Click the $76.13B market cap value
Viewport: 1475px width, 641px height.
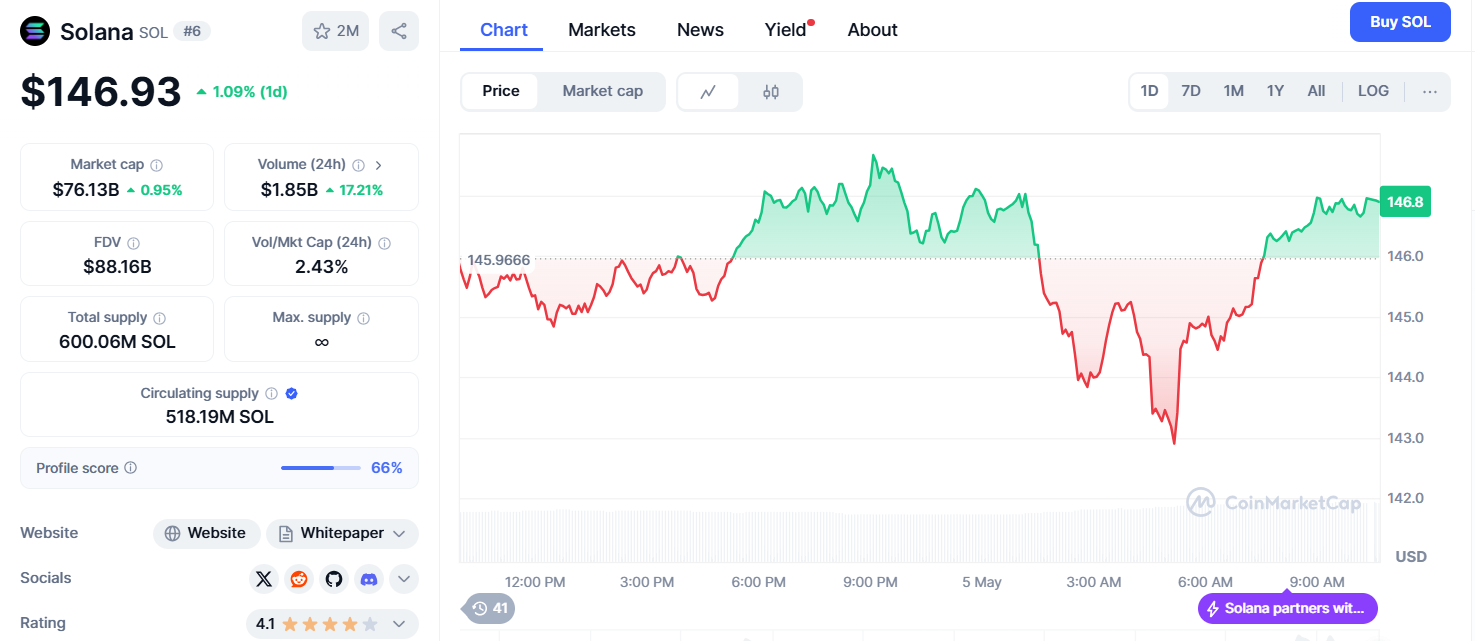[x=86, y=190]
